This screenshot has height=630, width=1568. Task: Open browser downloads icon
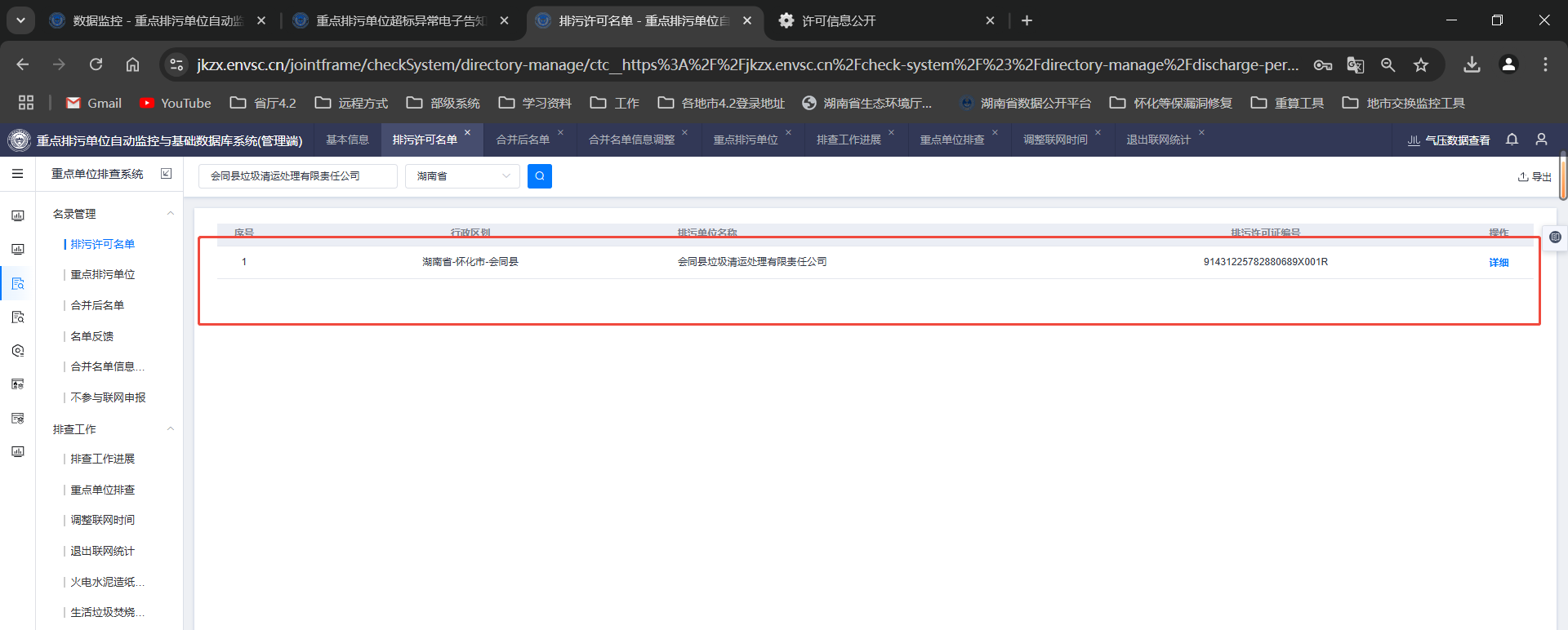pos(1472,64)
